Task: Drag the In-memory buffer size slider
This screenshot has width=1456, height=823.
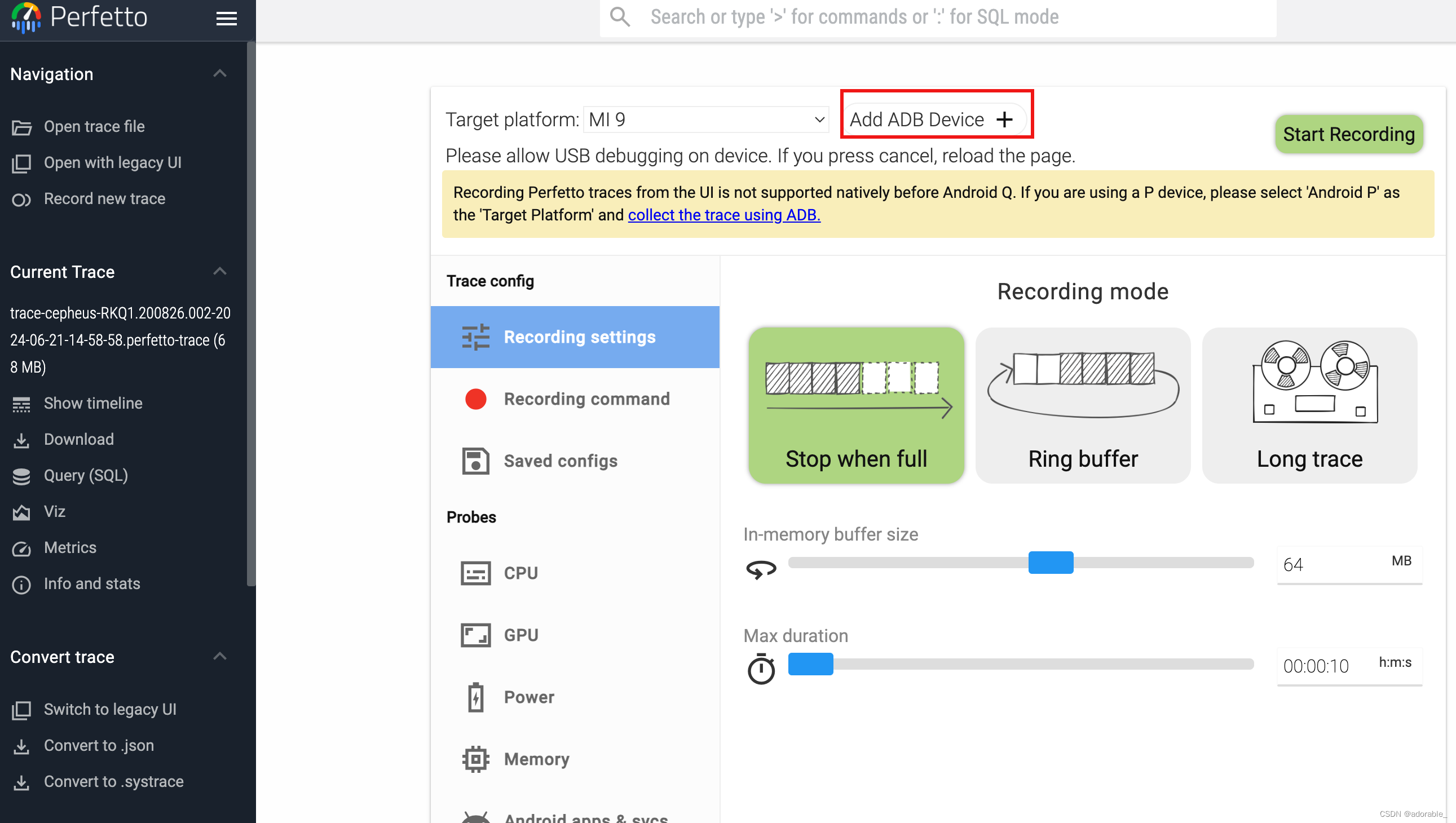Action: click(x=1050, y=563)
